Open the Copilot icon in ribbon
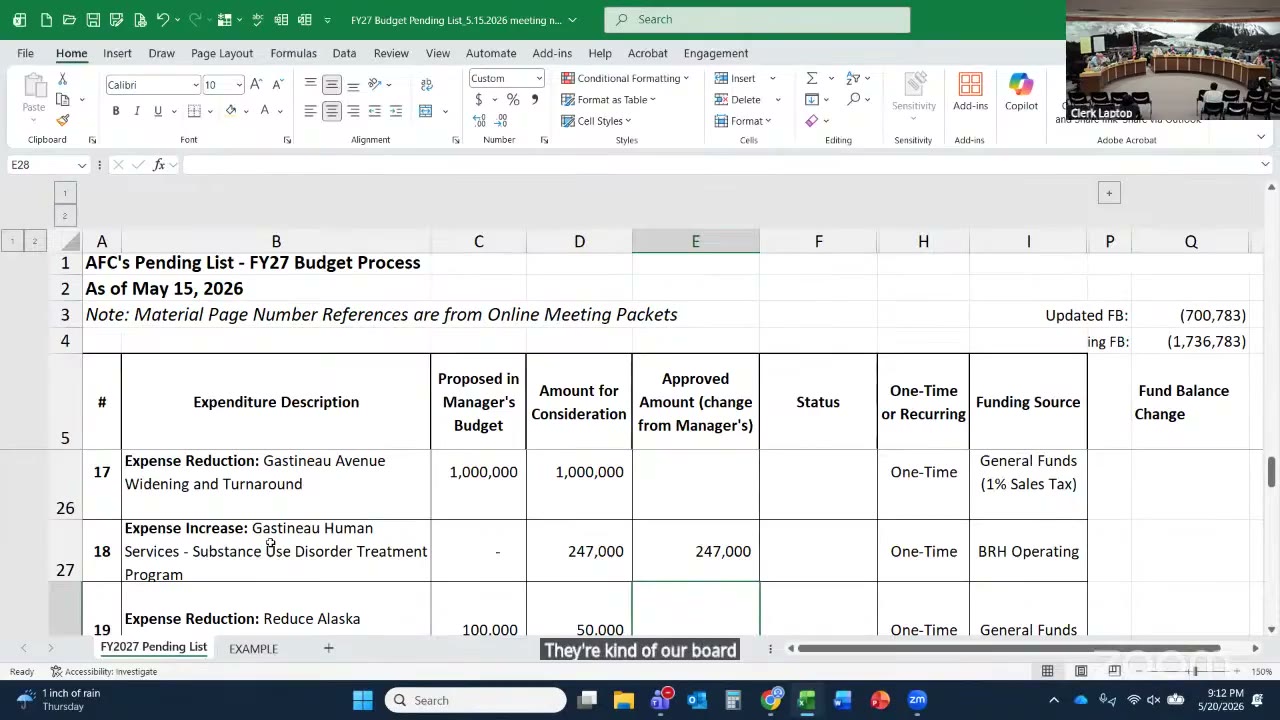 1021,92
